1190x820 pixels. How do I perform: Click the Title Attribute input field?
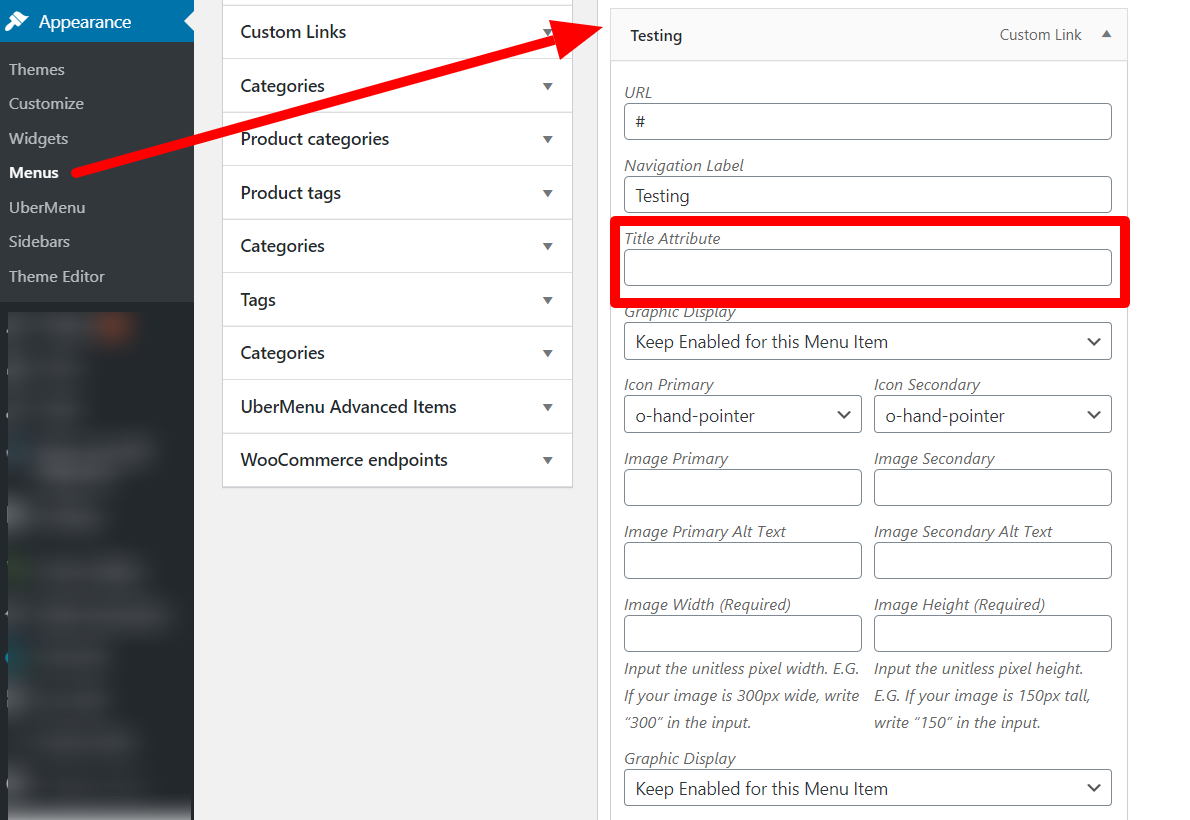pyautogui.click(x=867, y=268)
